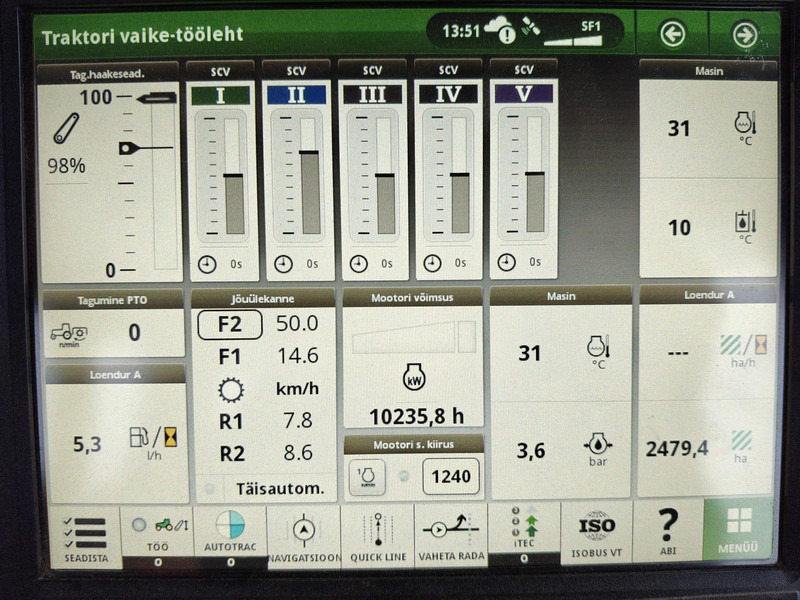Go to previous page with left arrow
Screen dimensions: 800x600
click(x=672, y=35)
